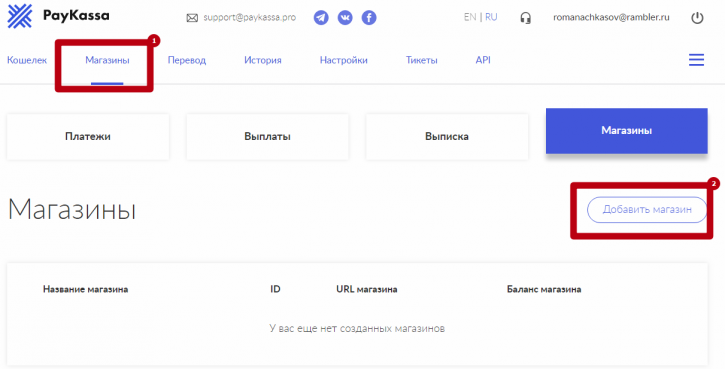
Task: Open the VK social icon
Action: (345, 18)
